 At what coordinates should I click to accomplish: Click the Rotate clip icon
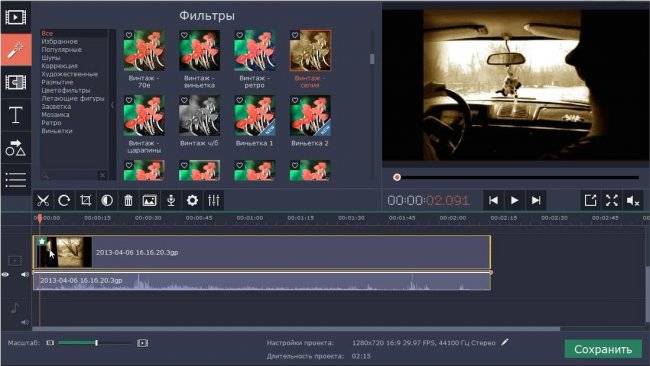64,201
